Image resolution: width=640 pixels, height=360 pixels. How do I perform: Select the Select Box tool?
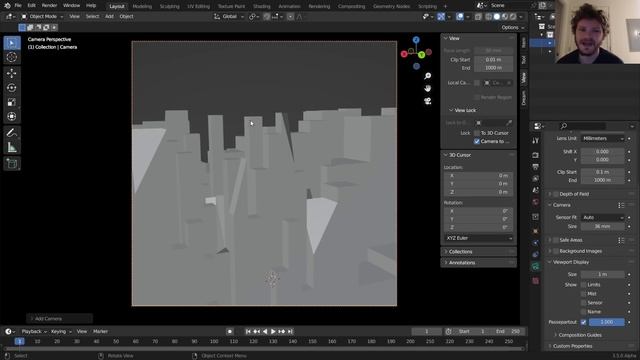click(12, 43)
